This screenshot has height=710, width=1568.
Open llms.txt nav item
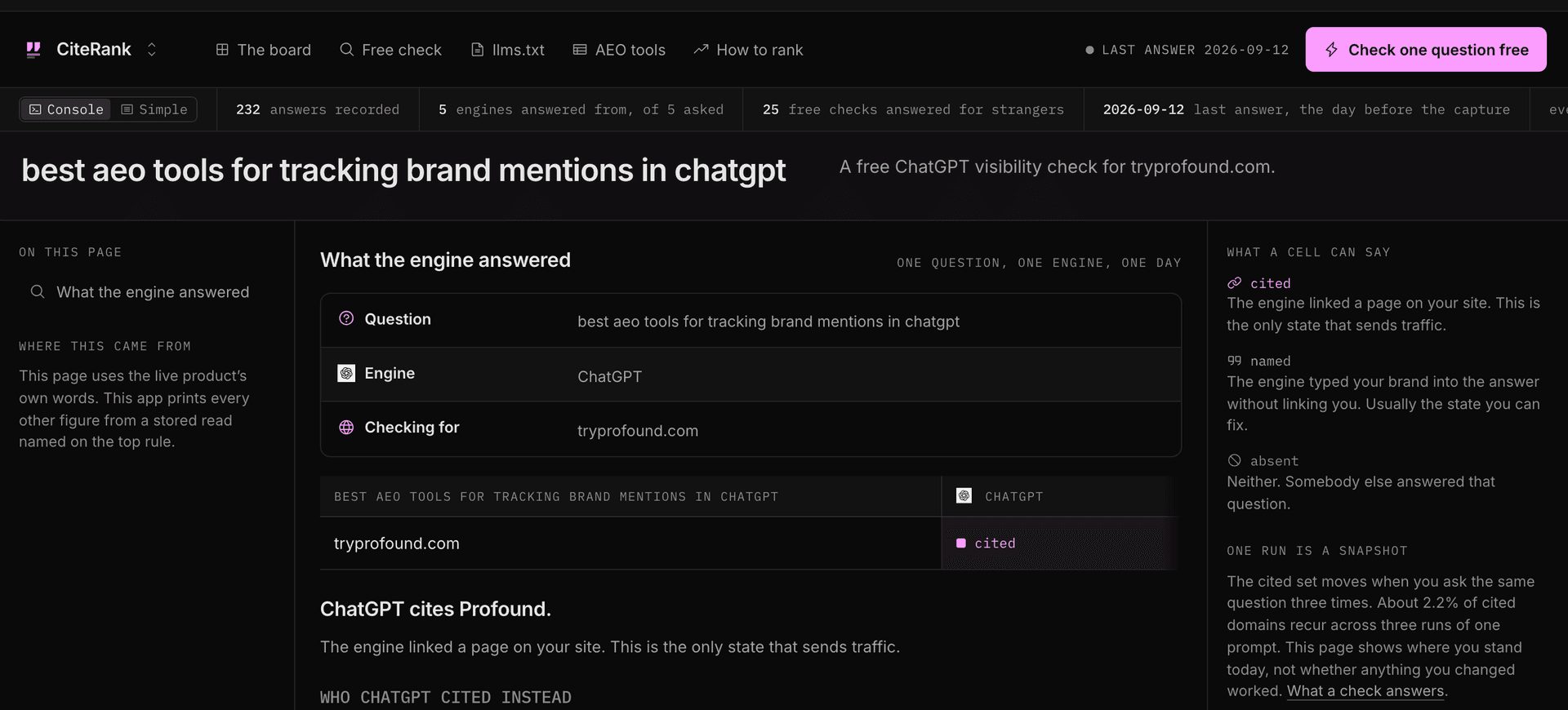508,50
